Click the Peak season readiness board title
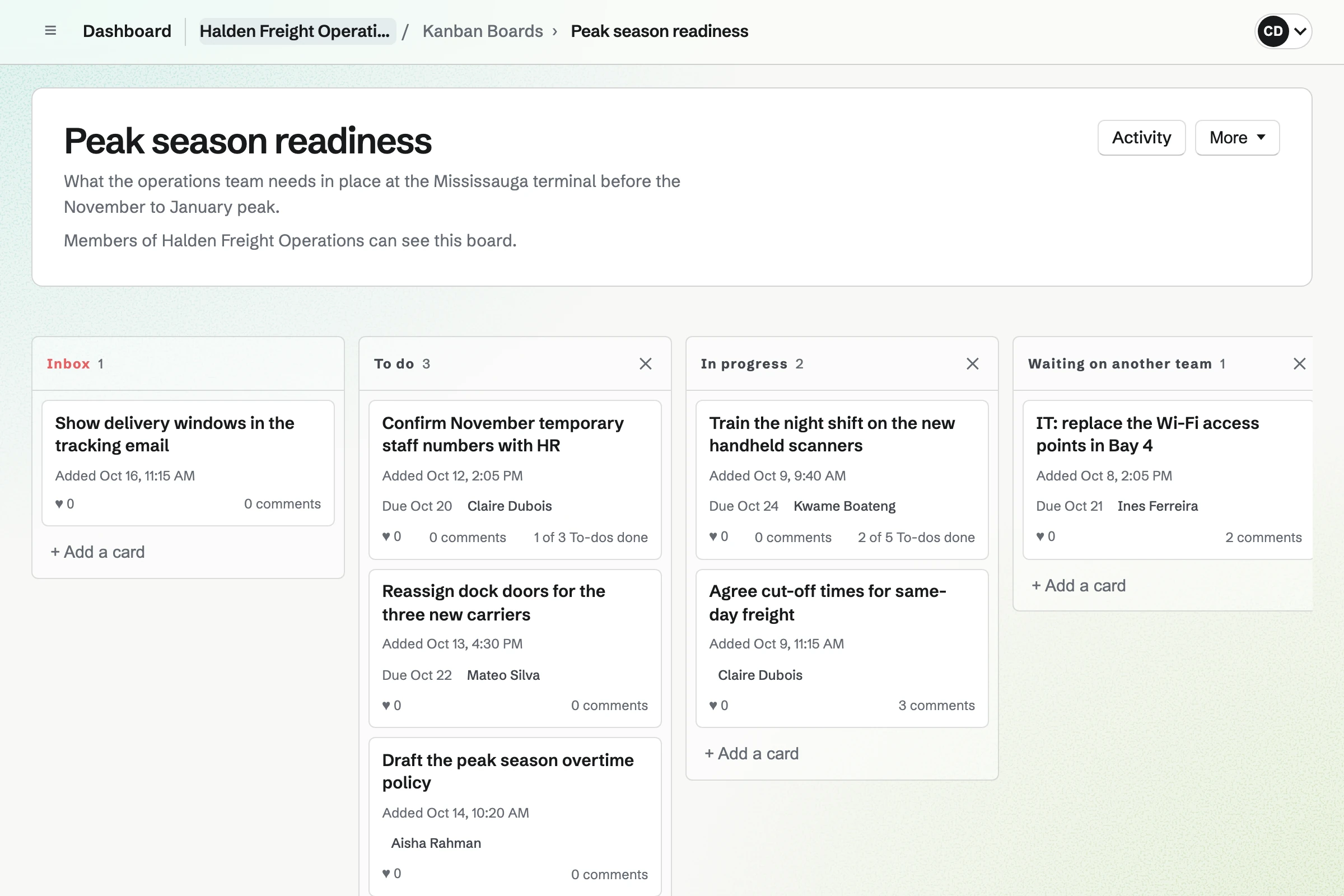 [248, 141]
